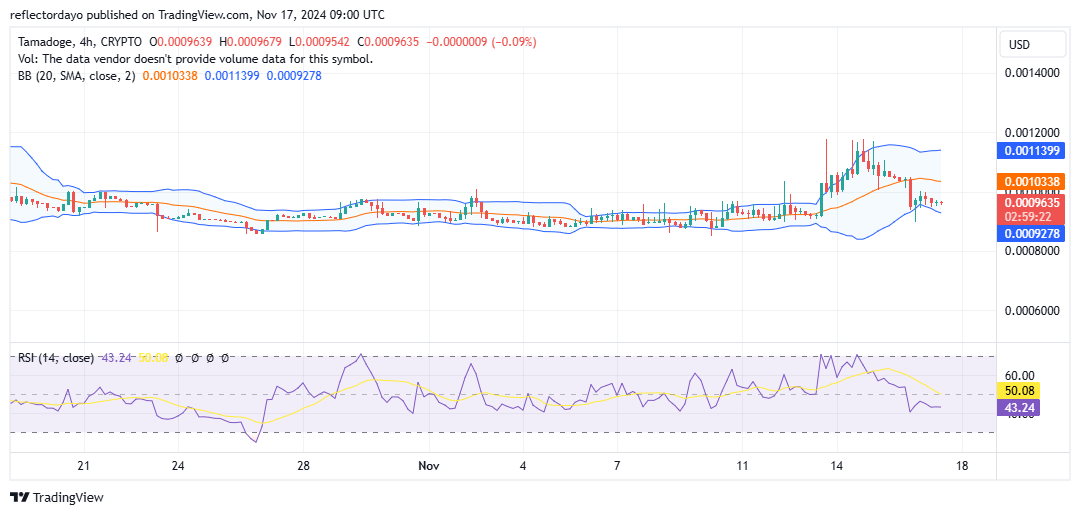The image size is (1080, 515).
Task: Click the RSI average 50.08 in legend
Action: coord(154,358)
